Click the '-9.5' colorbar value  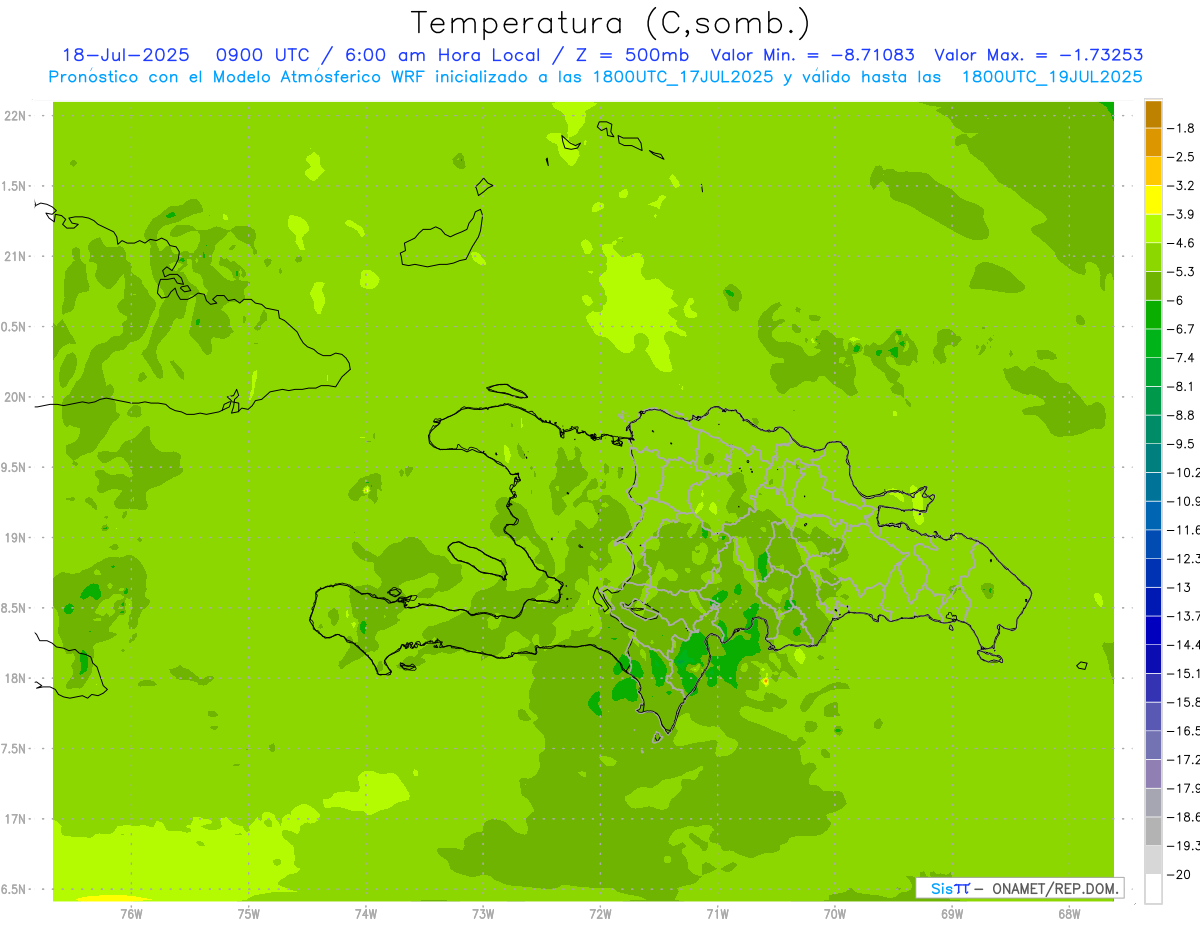(1182, 444)
